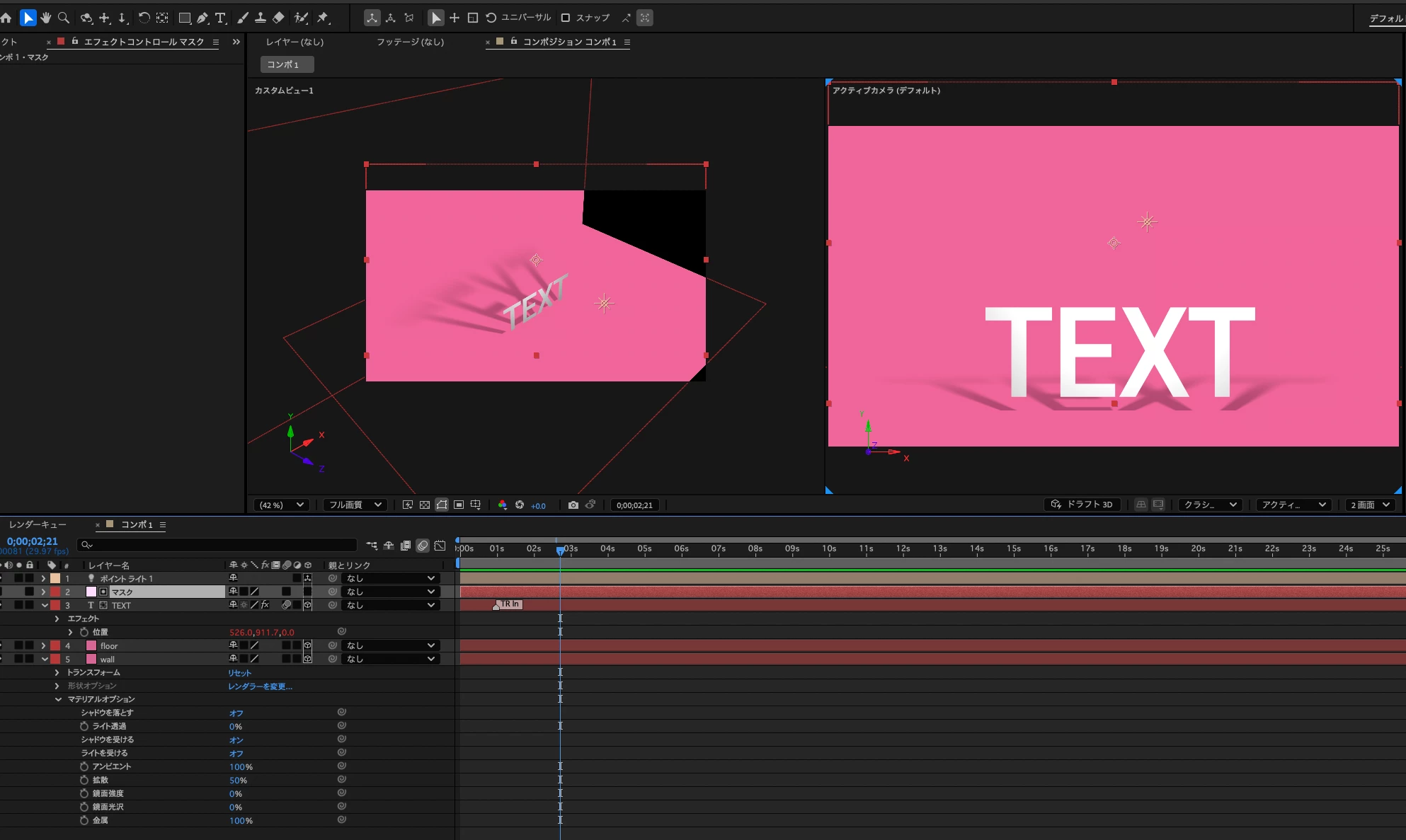The image size is (1406, 840).
Task: Toggle シャドウを受ける value オン
Action: point(236,740)
